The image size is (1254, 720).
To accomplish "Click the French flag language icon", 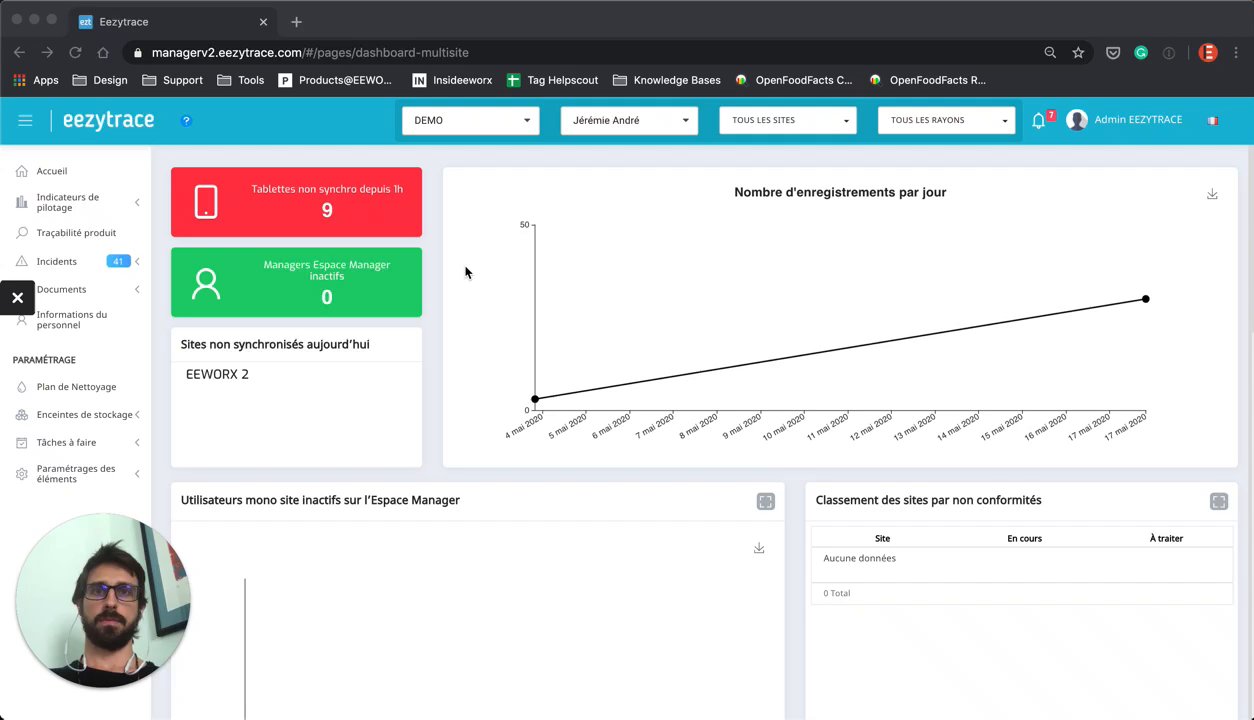I will 1212,120.
